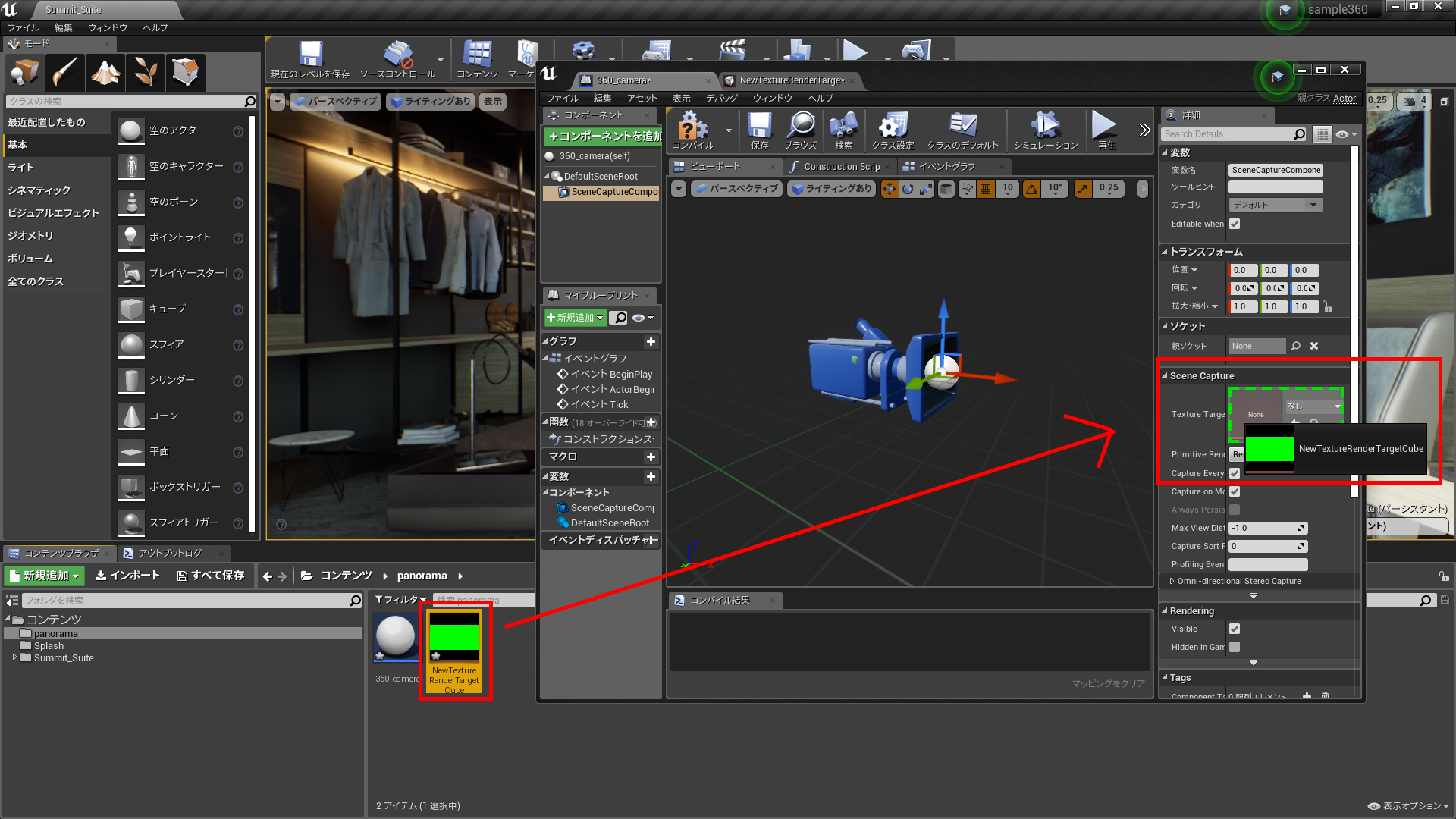Click マッピングをクリア in compile results
This screenshot has height=819, width=1456.
(1108, 683)
